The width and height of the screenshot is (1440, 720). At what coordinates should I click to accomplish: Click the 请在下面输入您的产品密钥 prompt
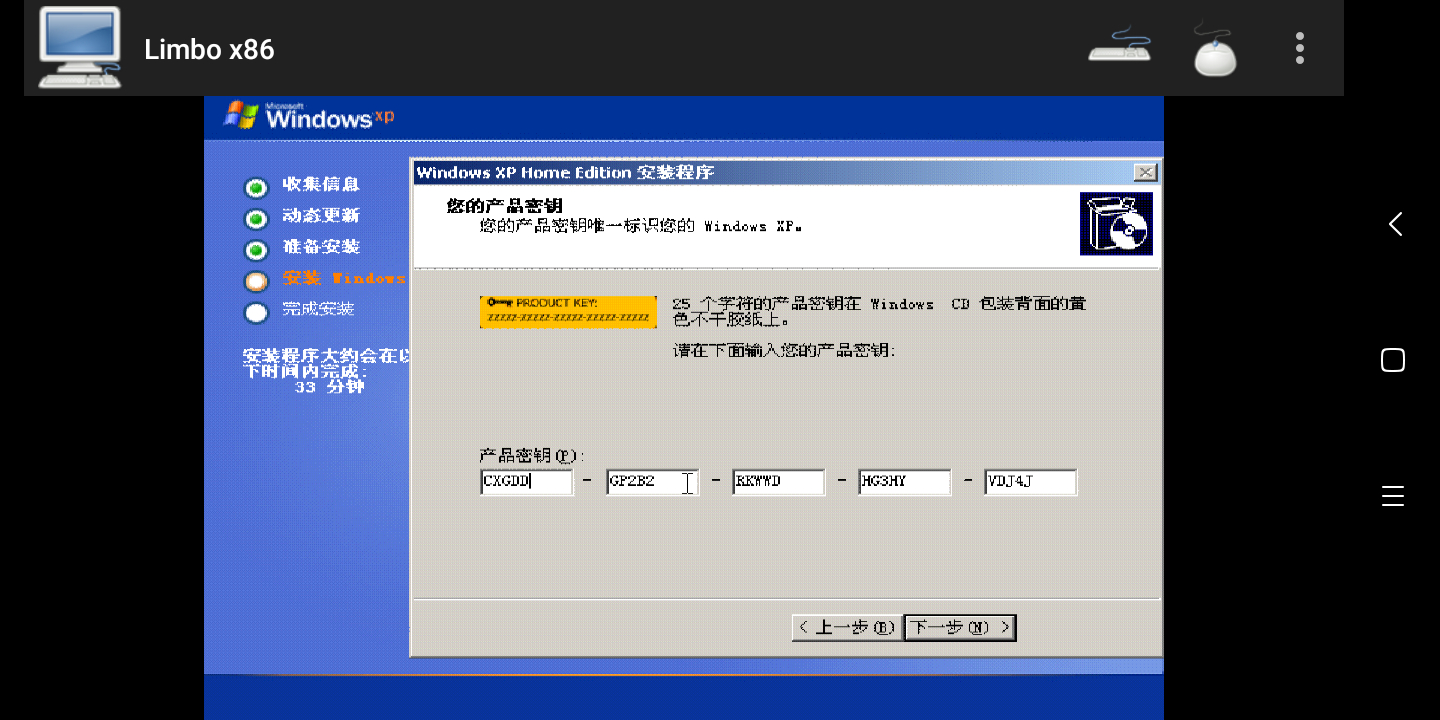(784, 350)
